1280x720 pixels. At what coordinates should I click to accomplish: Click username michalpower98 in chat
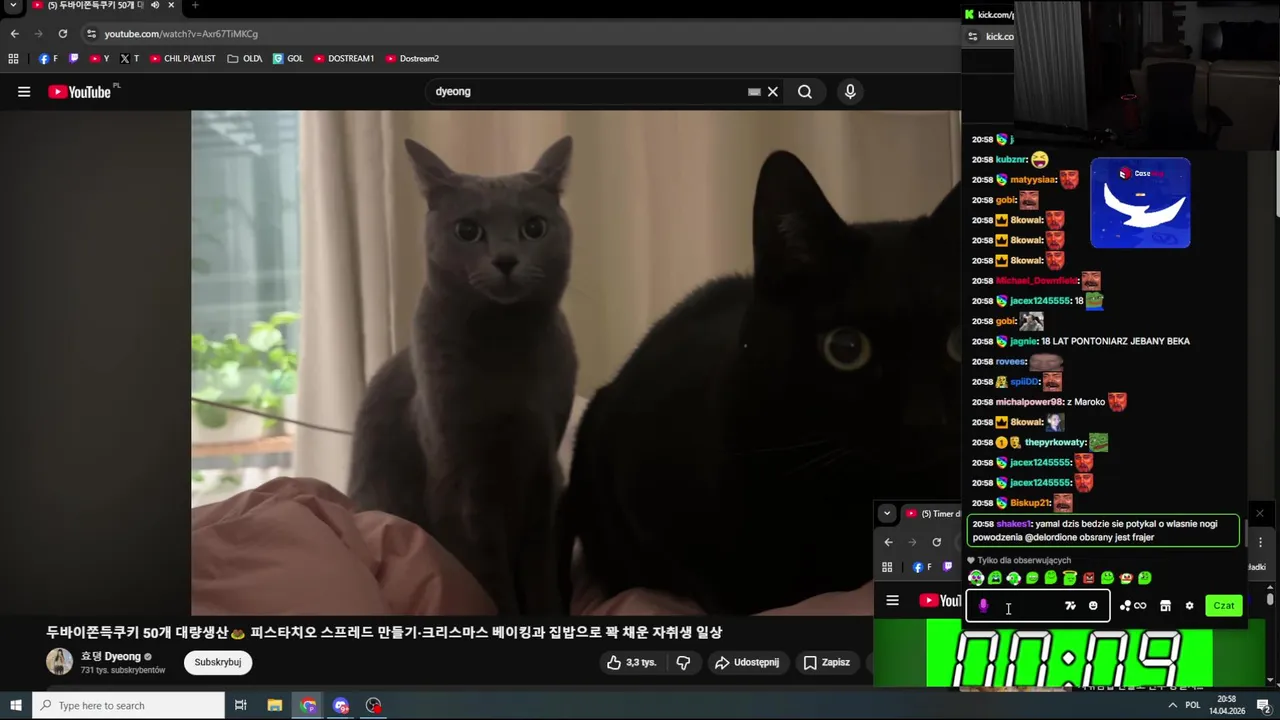1030,402
